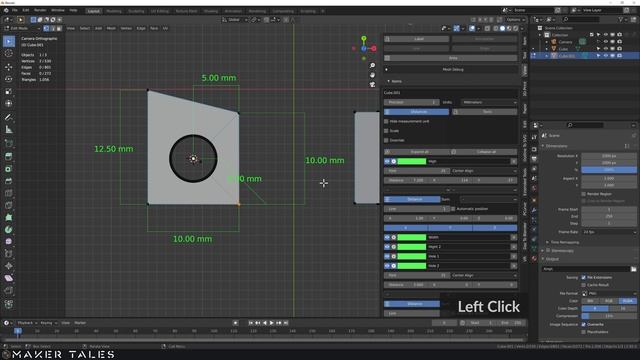Open the 3D-Print sidebar tab

[524, 89]
